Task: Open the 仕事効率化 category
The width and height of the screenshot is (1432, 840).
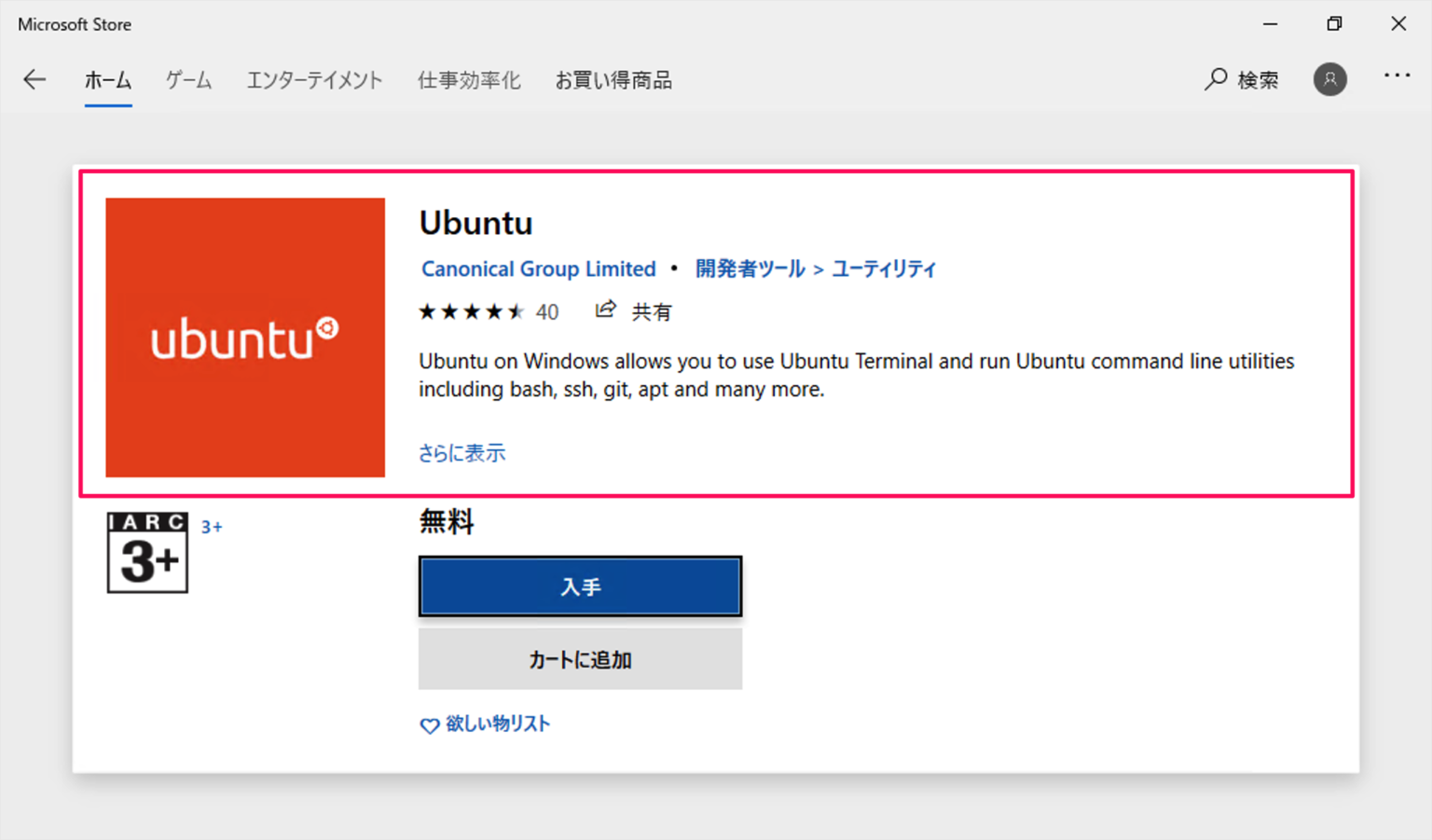Action: [x=469, y=80]
